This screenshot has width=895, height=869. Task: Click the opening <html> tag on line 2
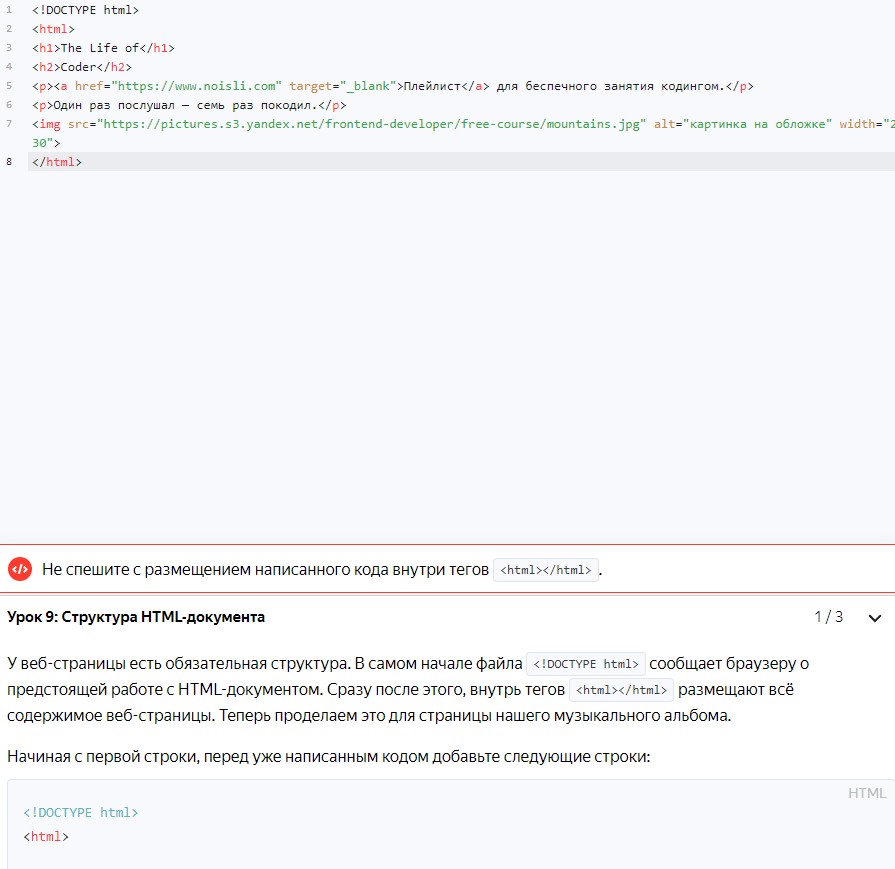click(53, 29)
